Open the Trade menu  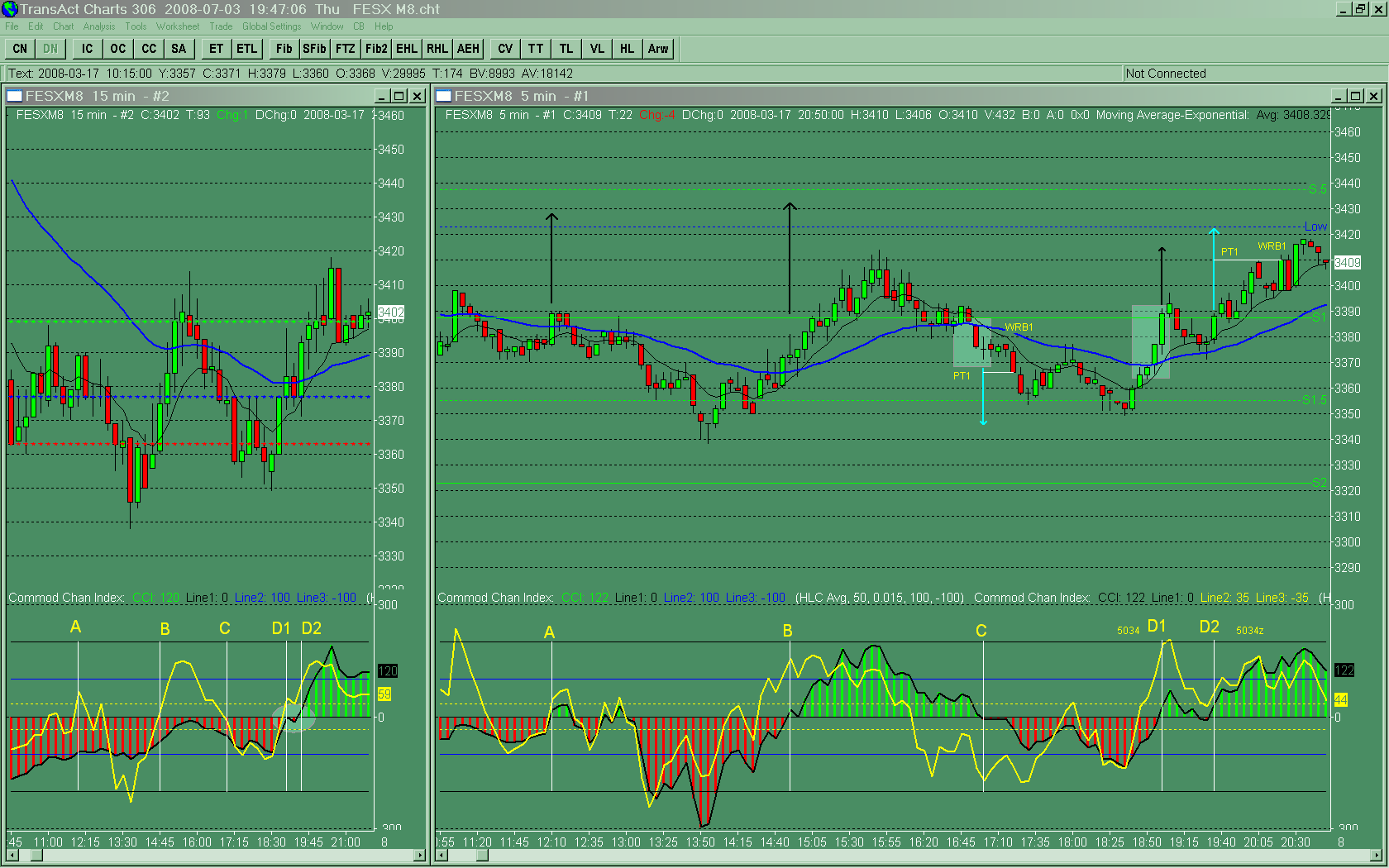tap(221, 26)
